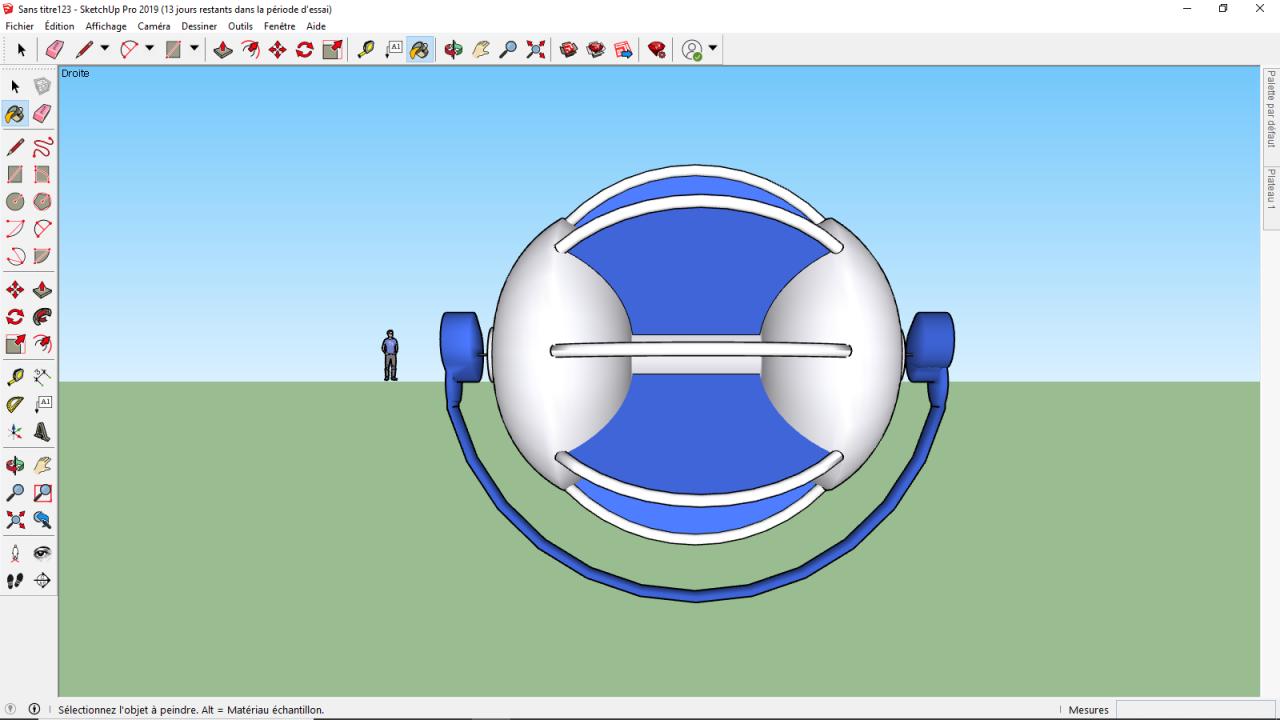This screenshot has width=1280, height=720.
Task: Select the Rectangle tool in left palette
Action: click(x=15, y=175)
